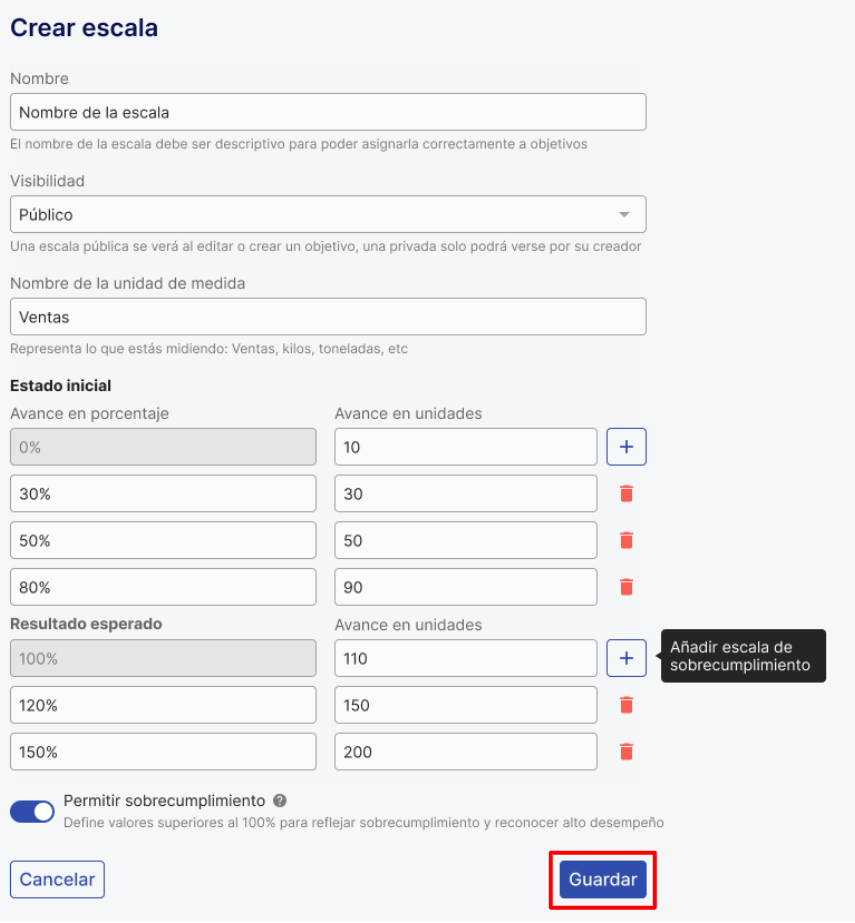This screenshot has height=923, width=855.
Task: Add a row with the initial state plus icon
Action: point(626,447)
